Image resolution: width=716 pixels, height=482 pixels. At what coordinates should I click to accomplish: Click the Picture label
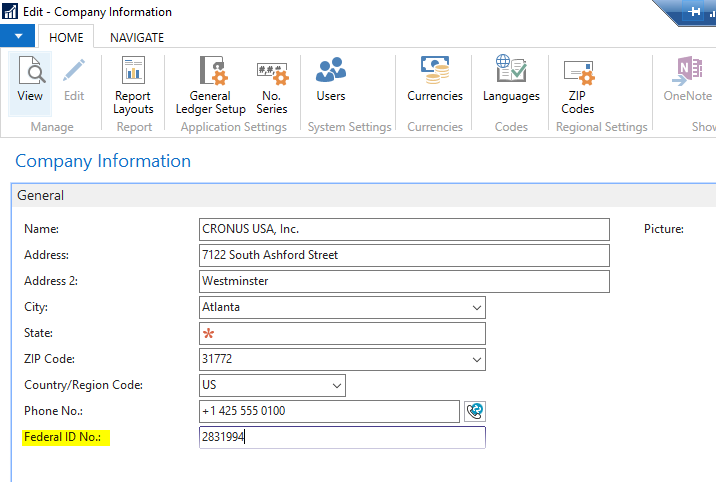[x=663, y=229]
